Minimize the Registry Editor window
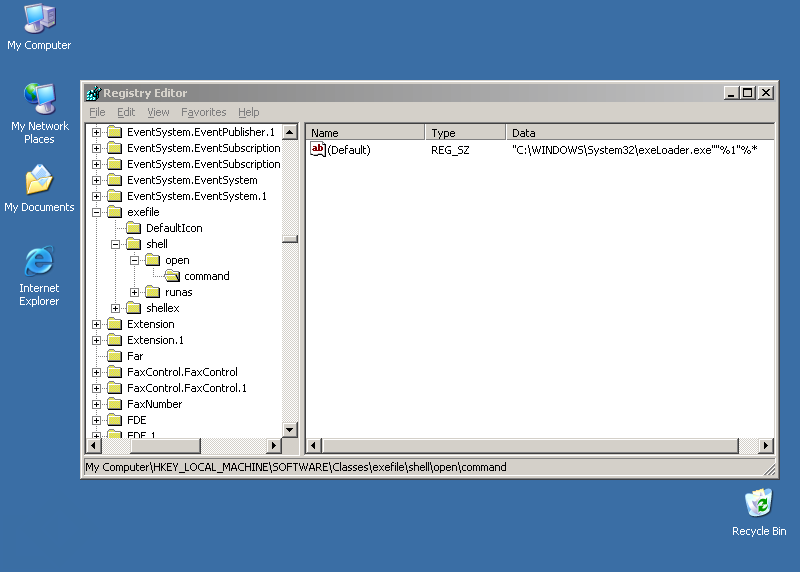The width and height of the screenshot is (800, 572). point(731,93)
